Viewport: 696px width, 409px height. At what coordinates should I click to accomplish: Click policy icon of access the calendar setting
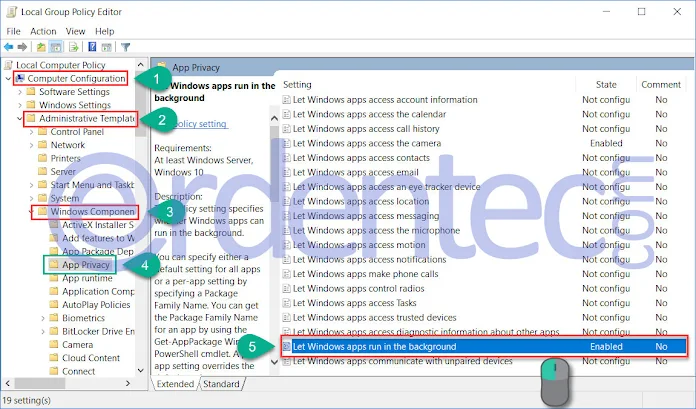[x=287, y=114]
